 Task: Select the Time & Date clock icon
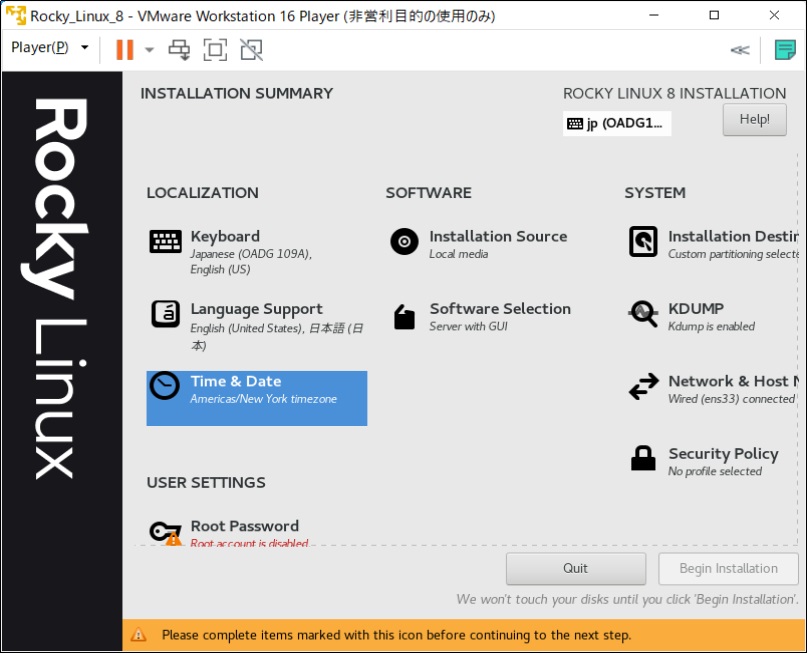pyautogui.click(x=165, y=386)
